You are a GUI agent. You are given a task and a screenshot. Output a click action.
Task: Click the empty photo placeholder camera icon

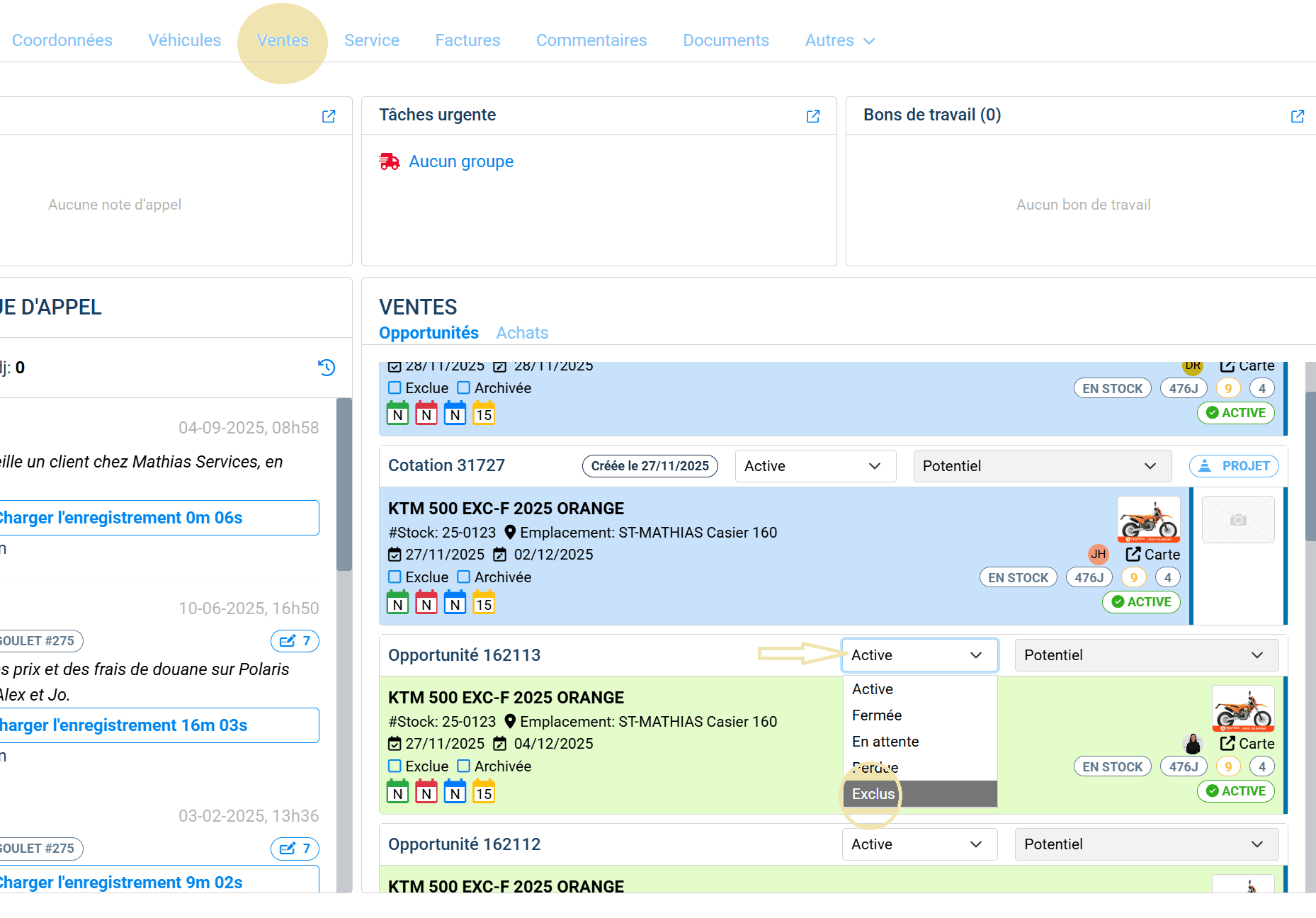(x=1238, y=519)
